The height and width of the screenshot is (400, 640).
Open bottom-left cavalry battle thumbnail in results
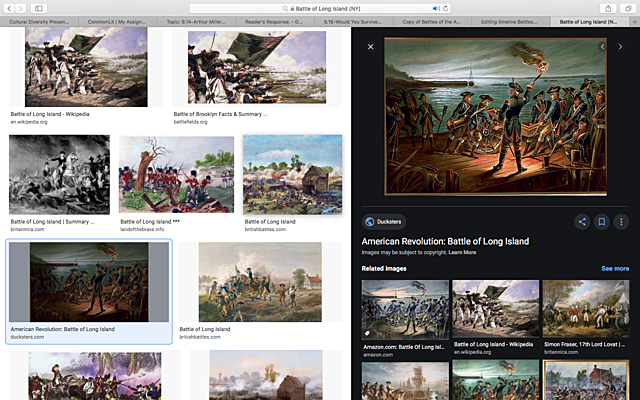point(95,376)
